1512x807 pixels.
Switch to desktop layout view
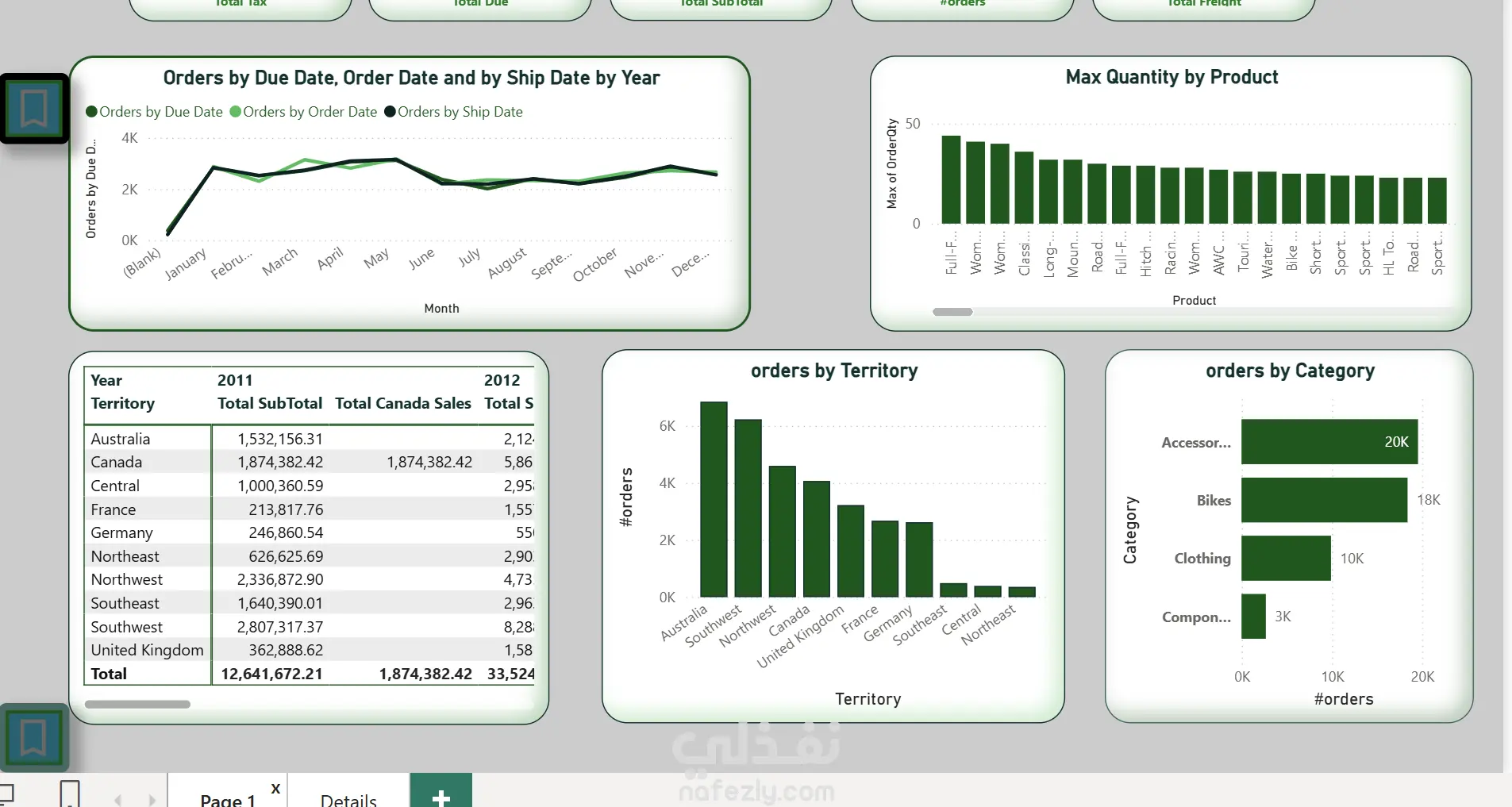click(6, 794)
